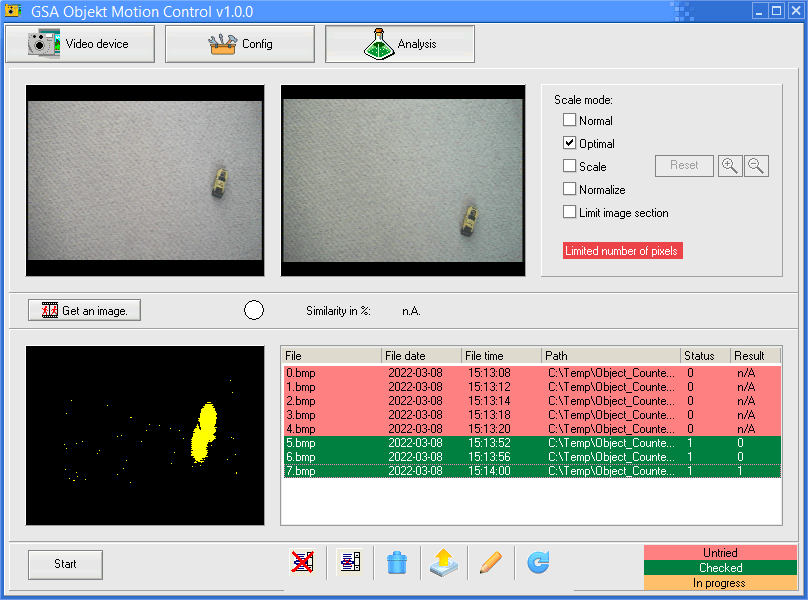Minimize the GSA Objekt Motion Control window
The image size is (808, 600).
coord(759,10)
